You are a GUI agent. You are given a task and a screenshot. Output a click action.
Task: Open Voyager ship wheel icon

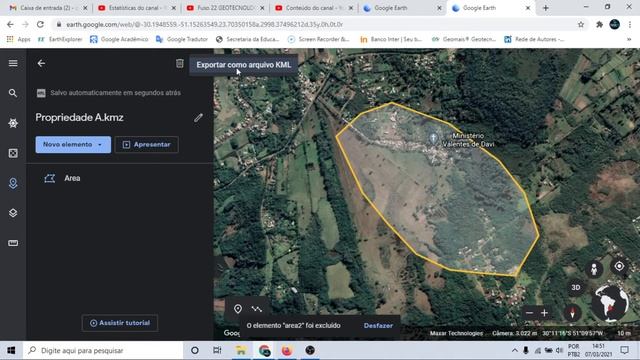pos(13,123)
